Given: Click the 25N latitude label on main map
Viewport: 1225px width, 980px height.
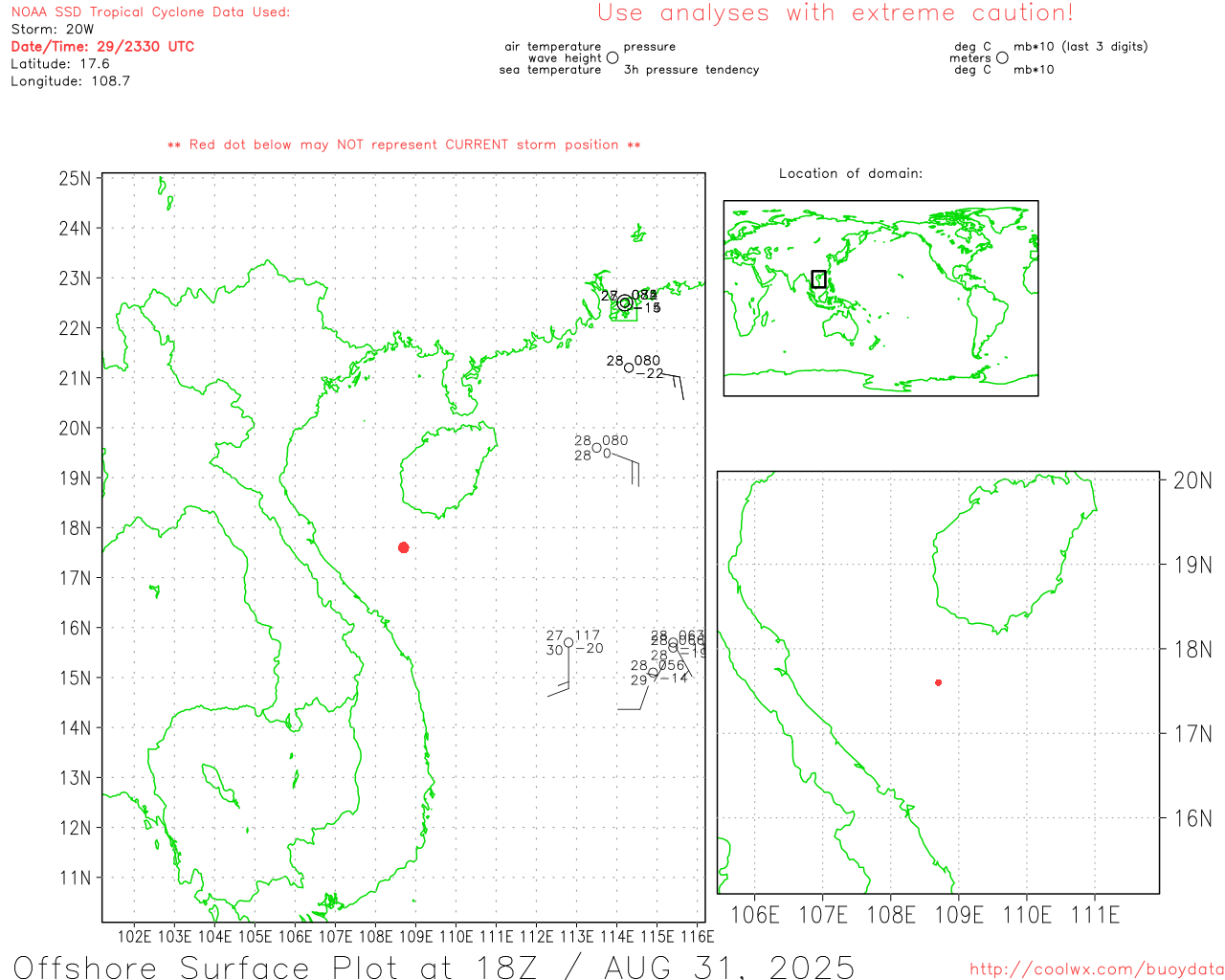Looking at the screenshot, I should coord(75,179).
